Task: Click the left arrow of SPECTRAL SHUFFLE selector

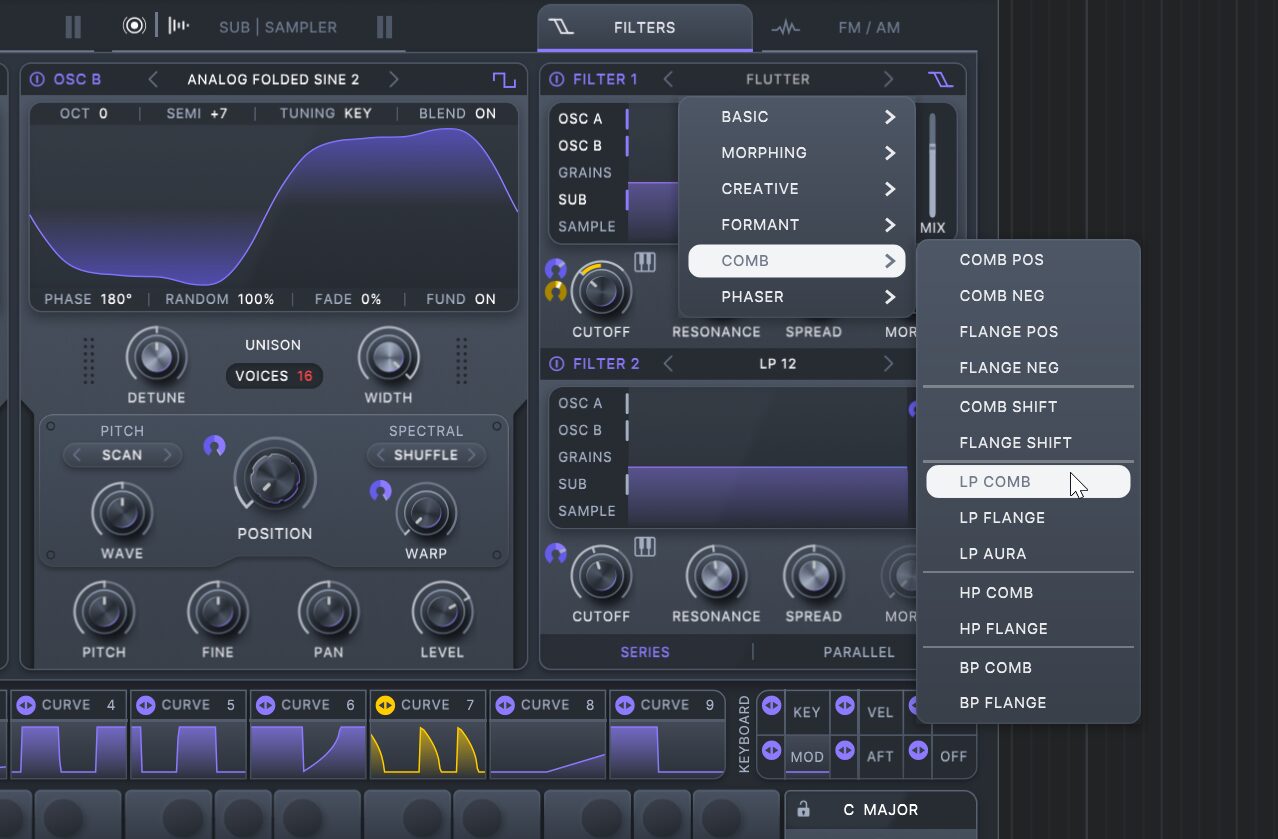Action: pos(380,455)
